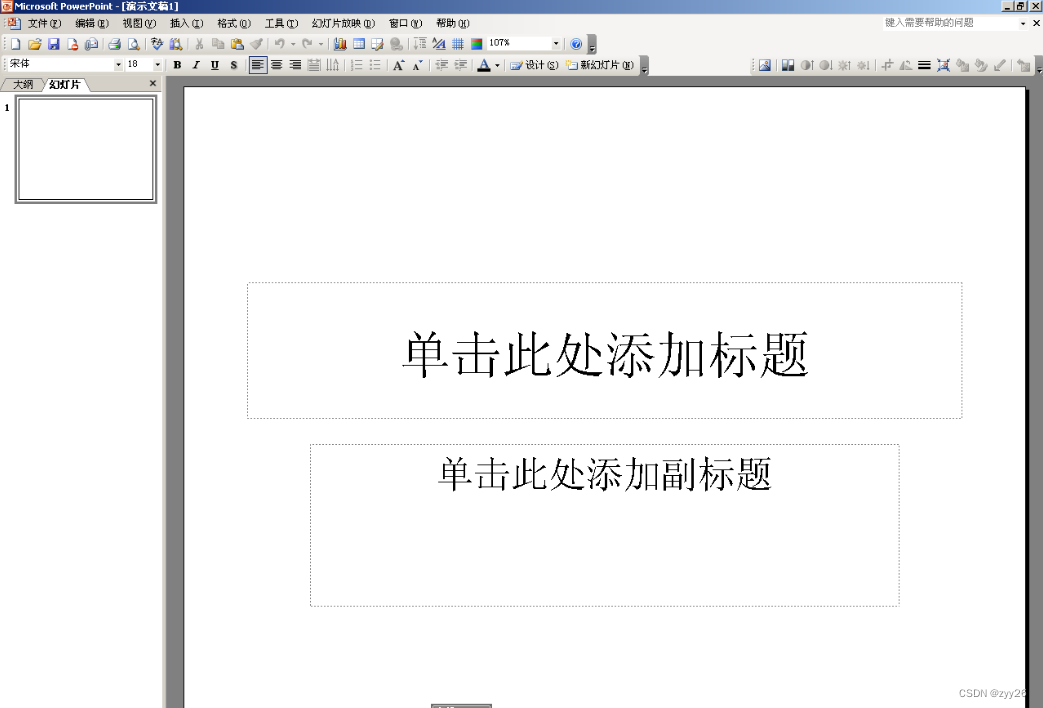Expand Formatting toolbar options arrow
This screenshot has width=1043, height=708.
tap(644, 66)
